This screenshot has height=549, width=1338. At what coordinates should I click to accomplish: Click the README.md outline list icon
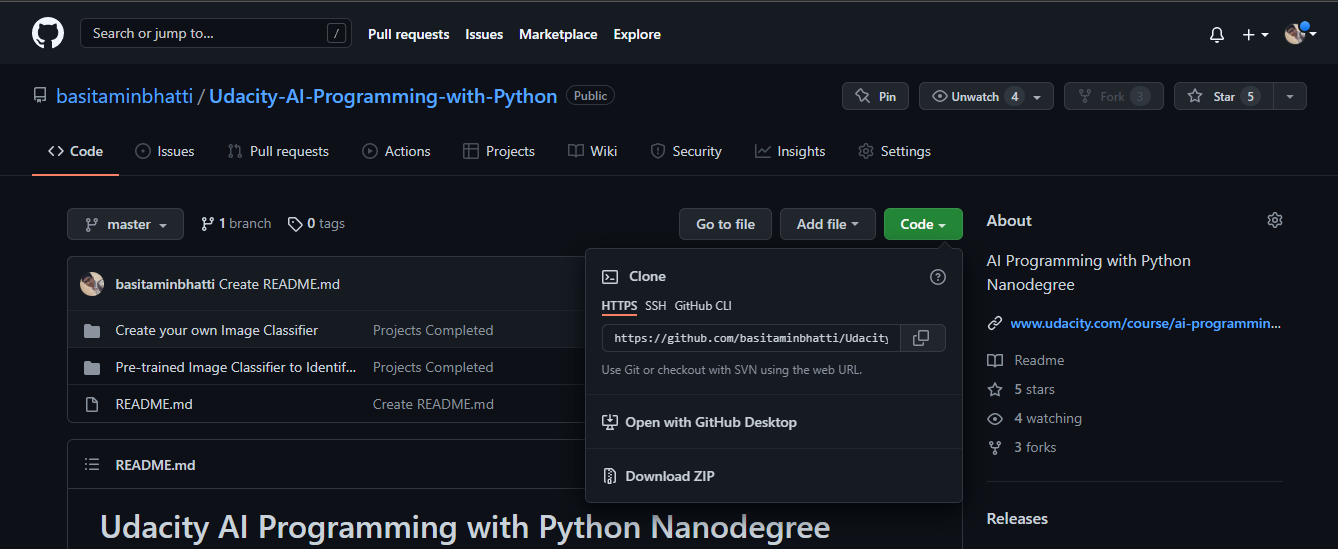point(92,465)
